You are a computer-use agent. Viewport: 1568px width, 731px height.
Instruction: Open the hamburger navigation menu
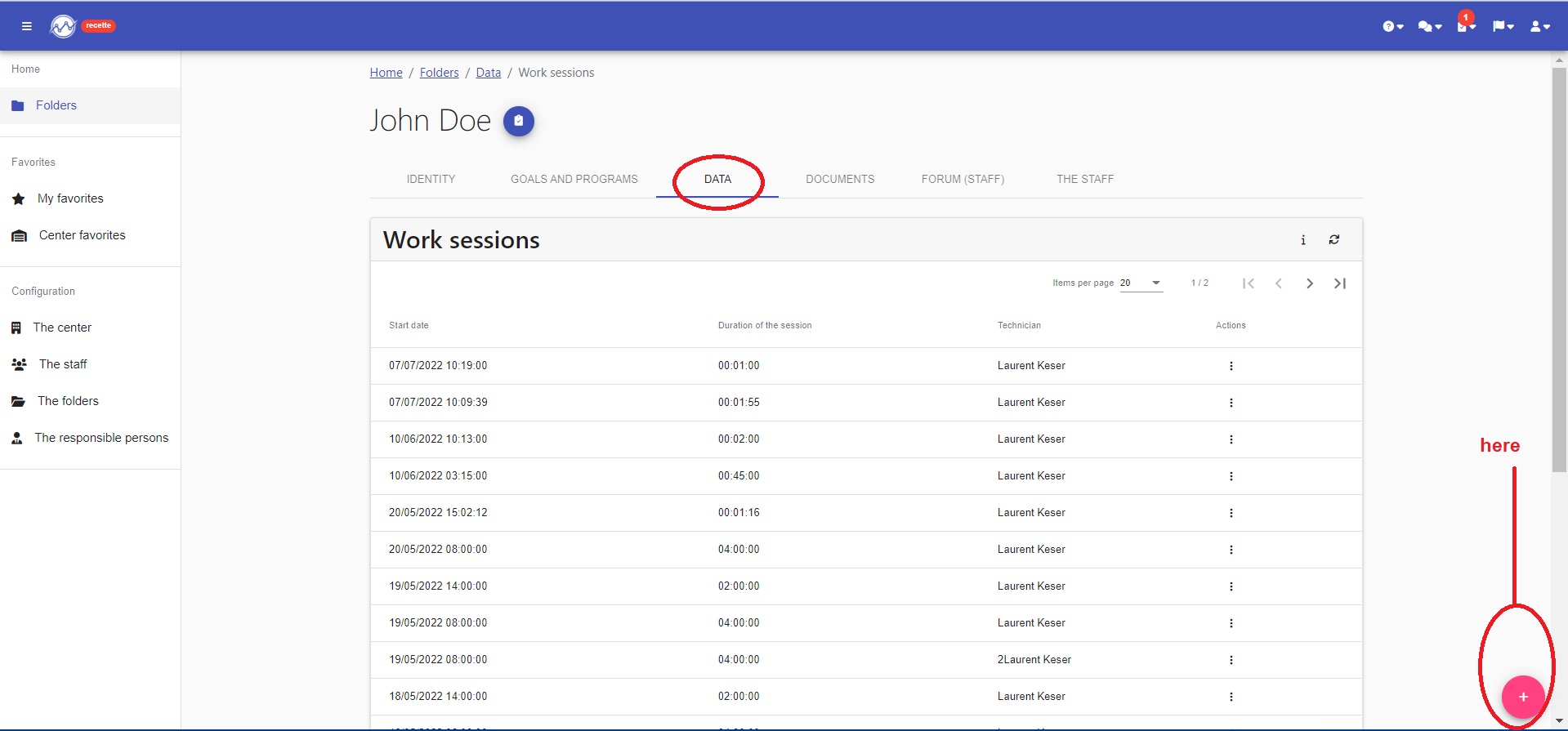(26, 26)
